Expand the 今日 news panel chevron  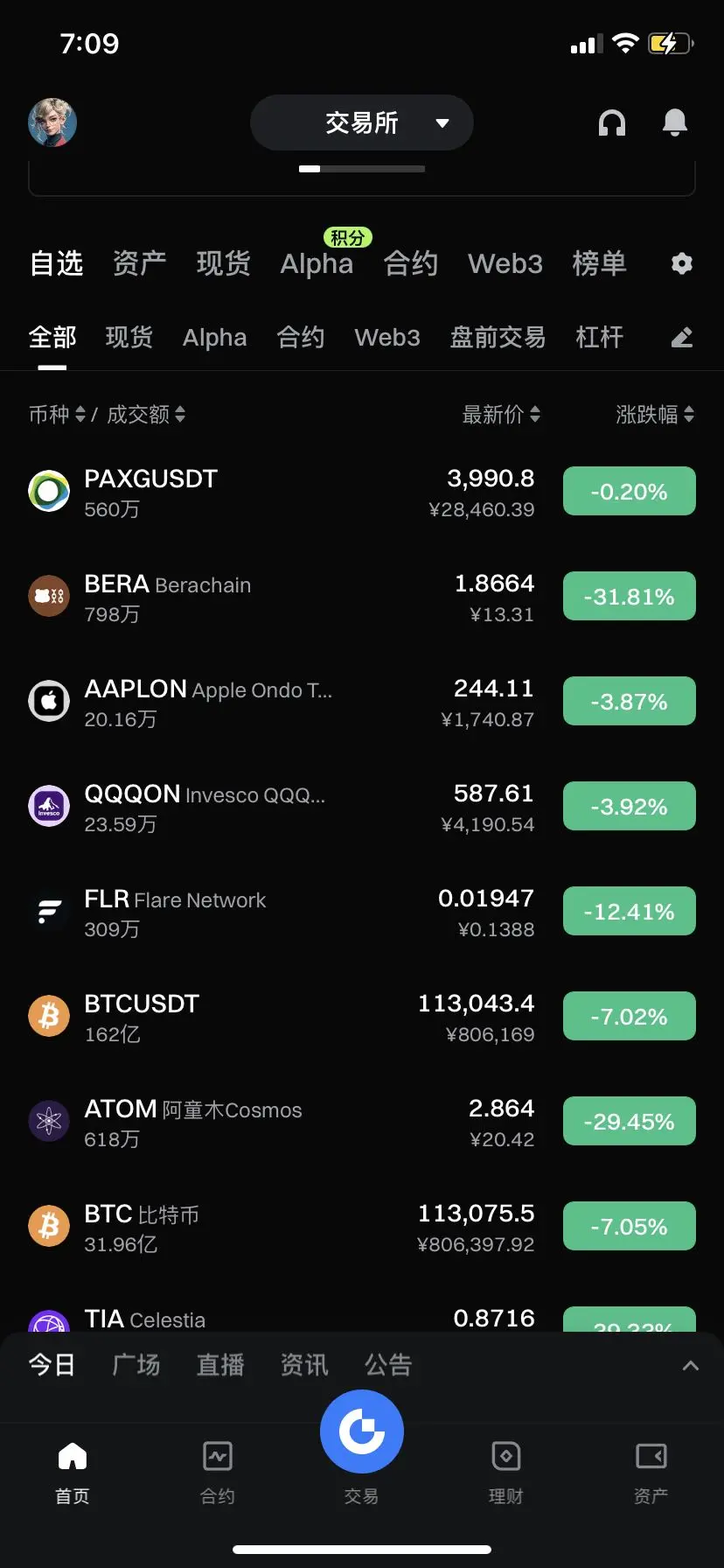click(x=690, y=1366)
